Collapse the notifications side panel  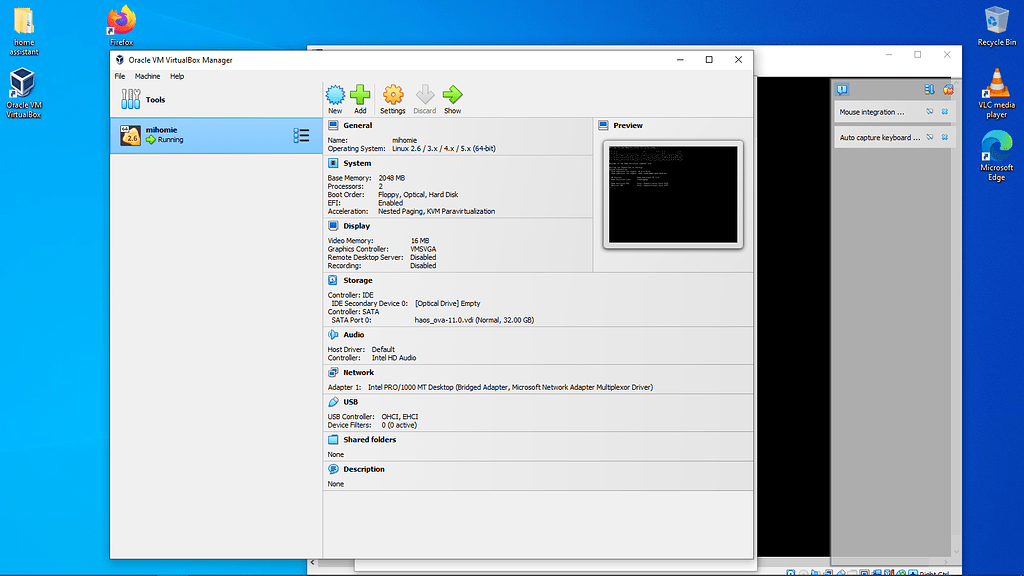[842, 89]
